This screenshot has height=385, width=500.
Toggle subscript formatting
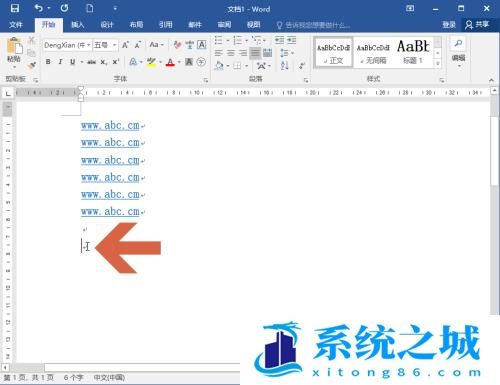tap(104, 62)
